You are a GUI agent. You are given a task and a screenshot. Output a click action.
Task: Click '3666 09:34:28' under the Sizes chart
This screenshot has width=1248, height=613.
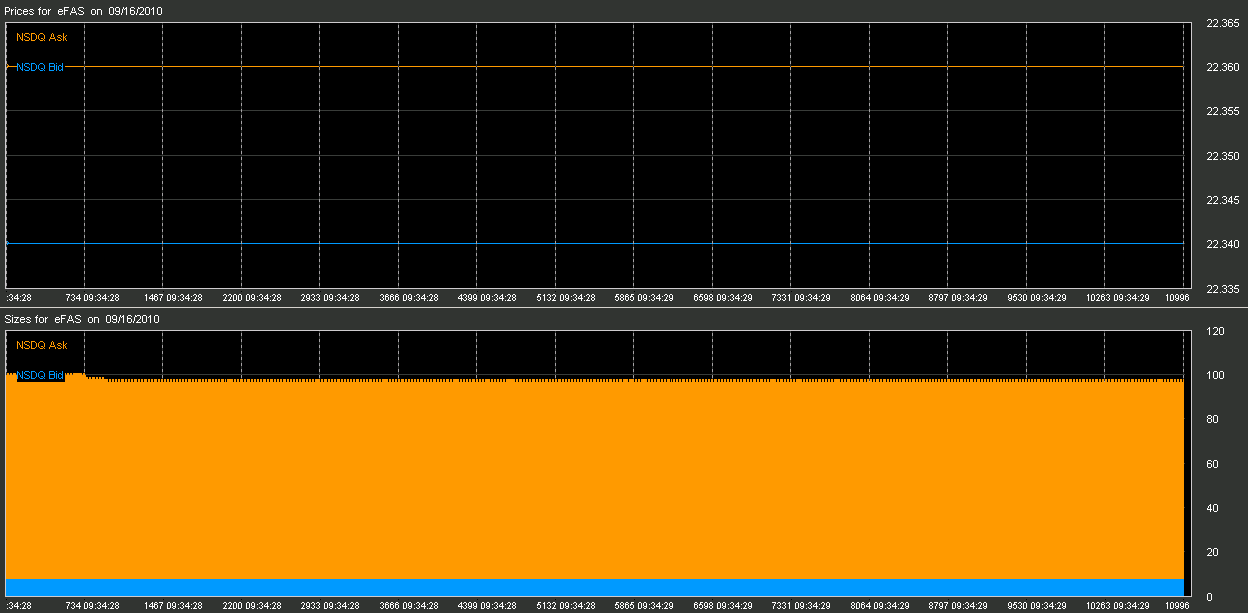[x=409, y=606]
